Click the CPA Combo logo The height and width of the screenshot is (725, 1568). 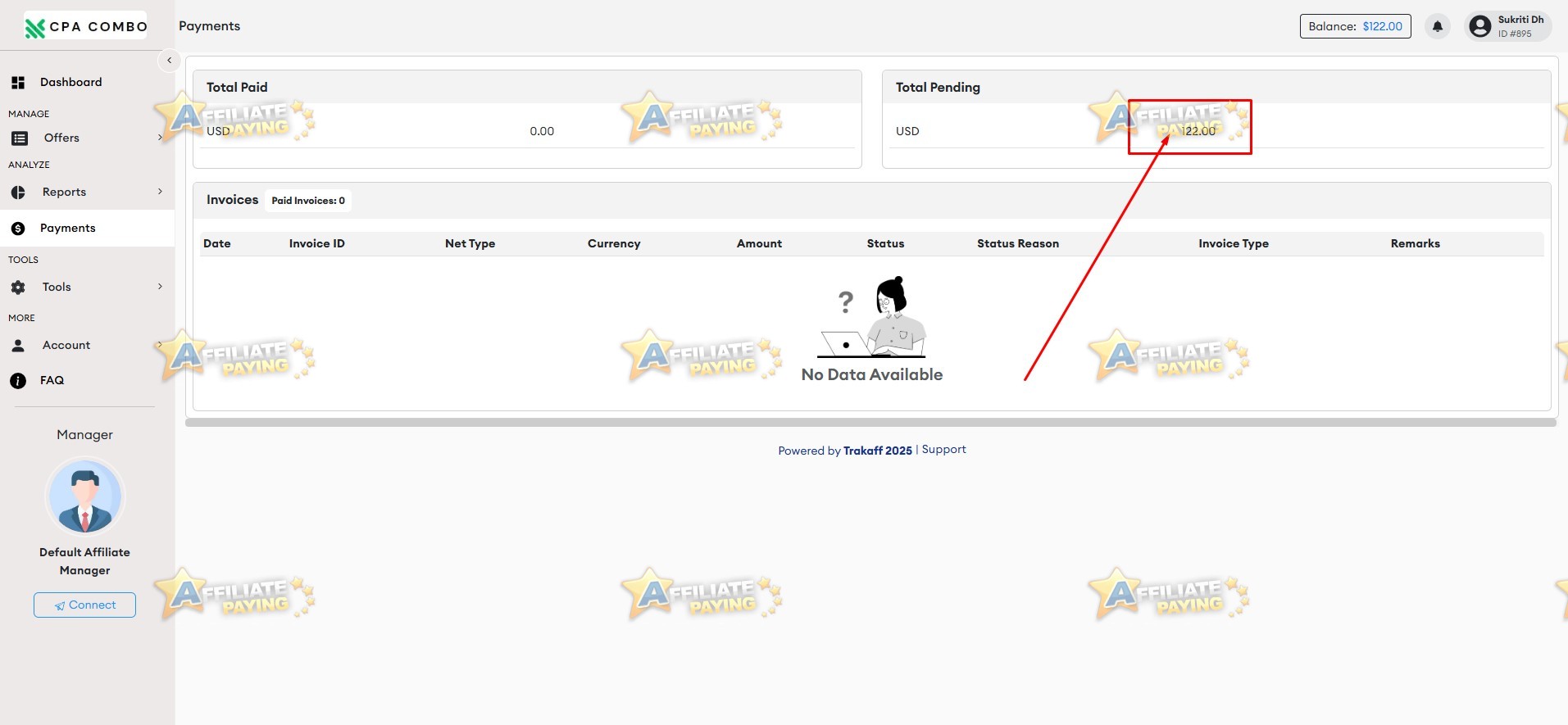(x=85, y=26)
